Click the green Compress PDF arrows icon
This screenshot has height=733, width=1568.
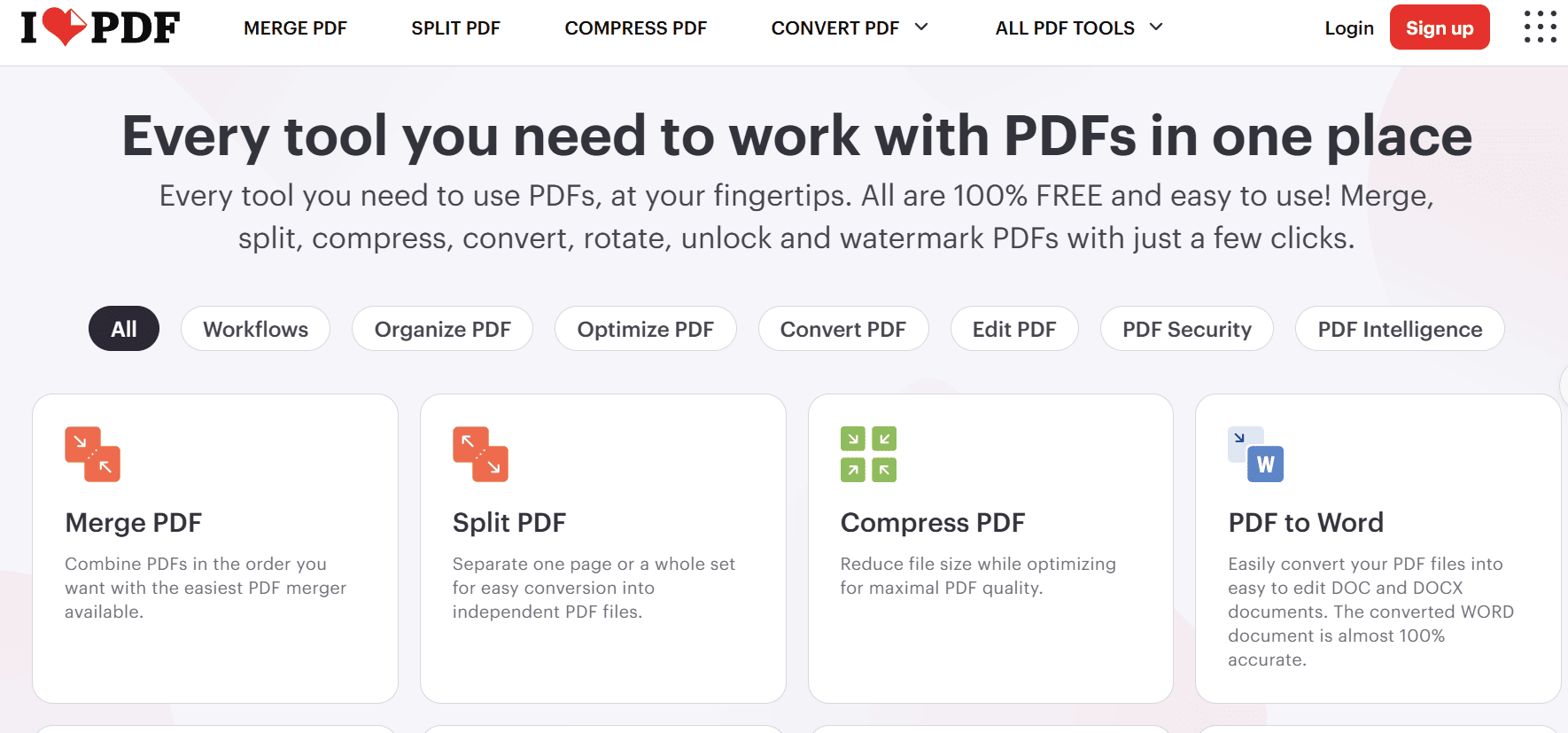[868, 454]
